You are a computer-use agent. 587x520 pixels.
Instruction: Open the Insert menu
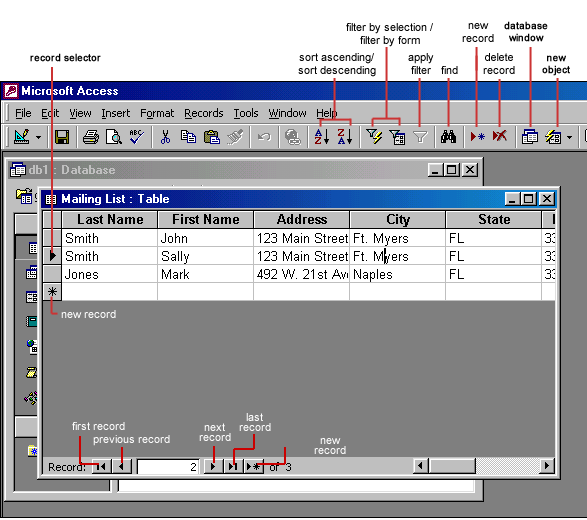(x=116, y=113)
